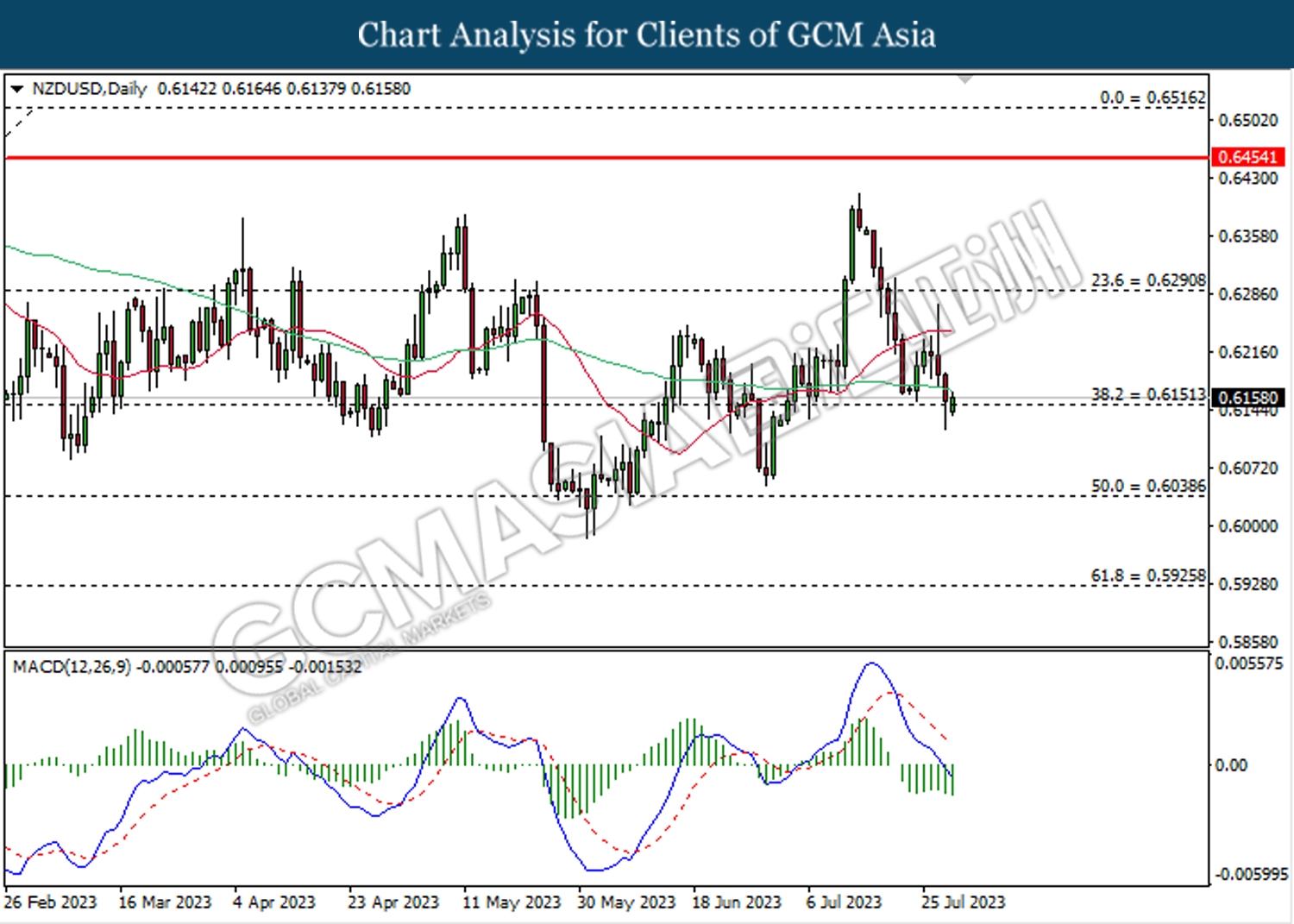Click the 4 Apr 2023 date label
1294x924 pixels.
(x=274, y=902)
